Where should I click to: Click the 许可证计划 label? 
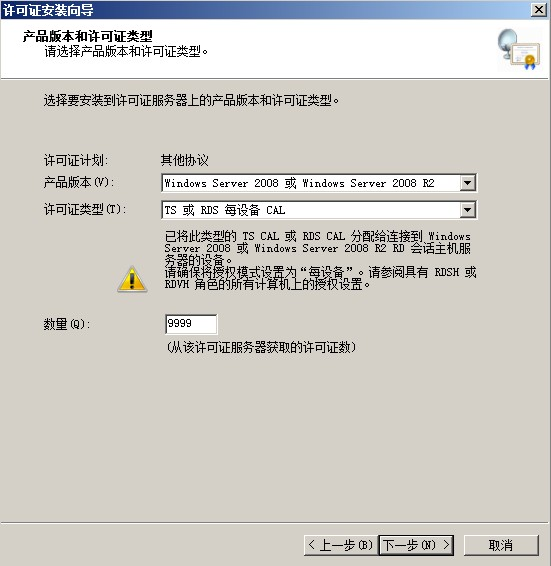(76, 160)
